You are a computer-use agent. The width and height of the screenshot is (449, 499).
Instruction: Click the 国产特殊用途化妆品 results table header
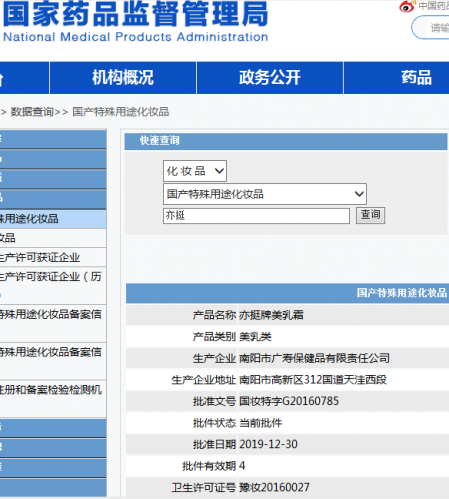tap(287, 293)
